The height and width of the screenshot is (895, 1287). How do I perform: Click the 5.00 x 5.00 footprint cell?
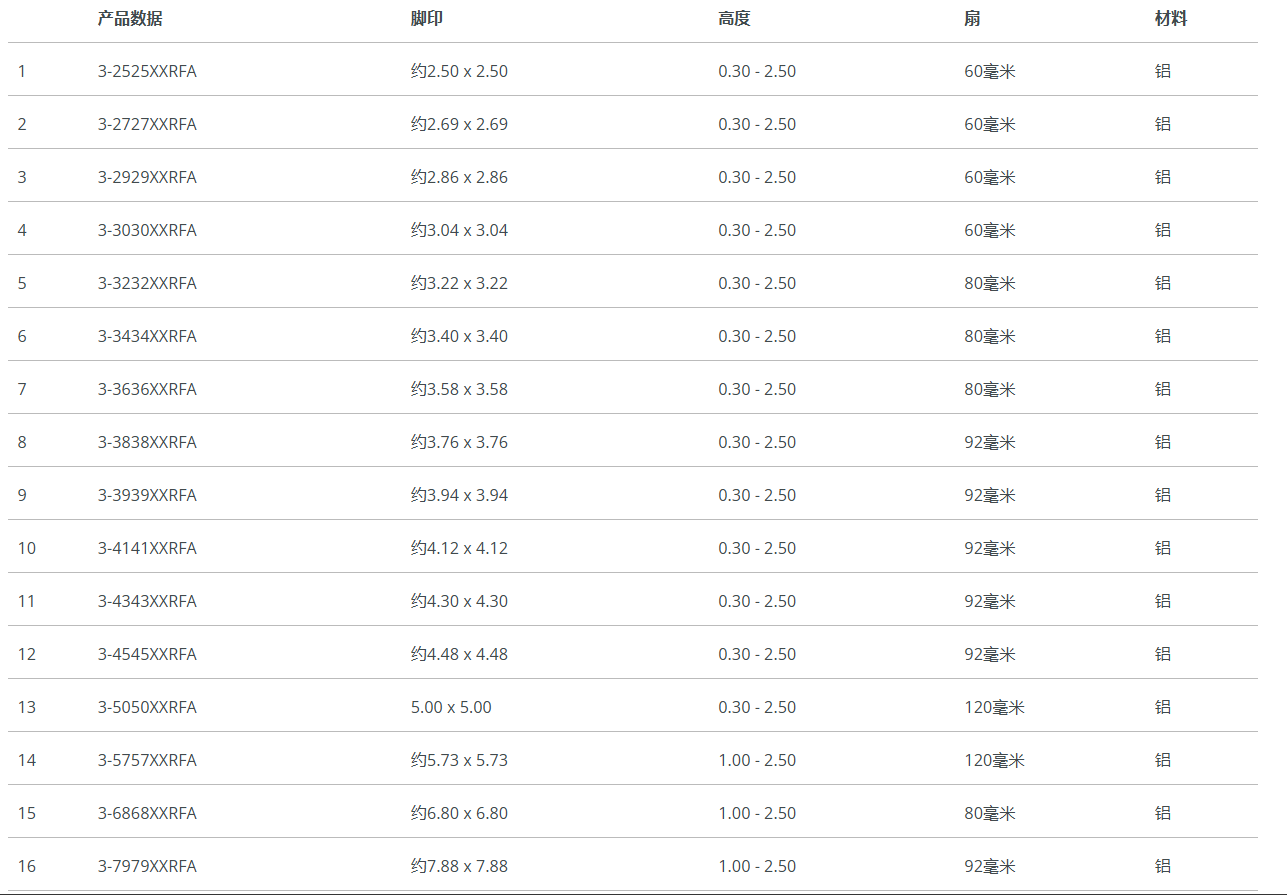click(x=451, y=707)
